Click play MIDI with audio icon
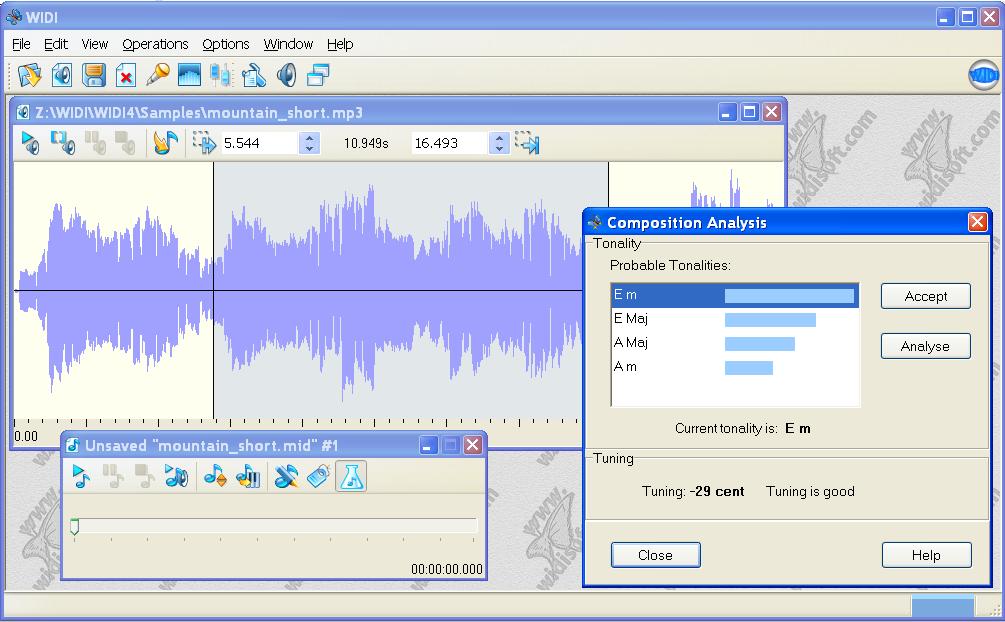 (x=176, y=476)
